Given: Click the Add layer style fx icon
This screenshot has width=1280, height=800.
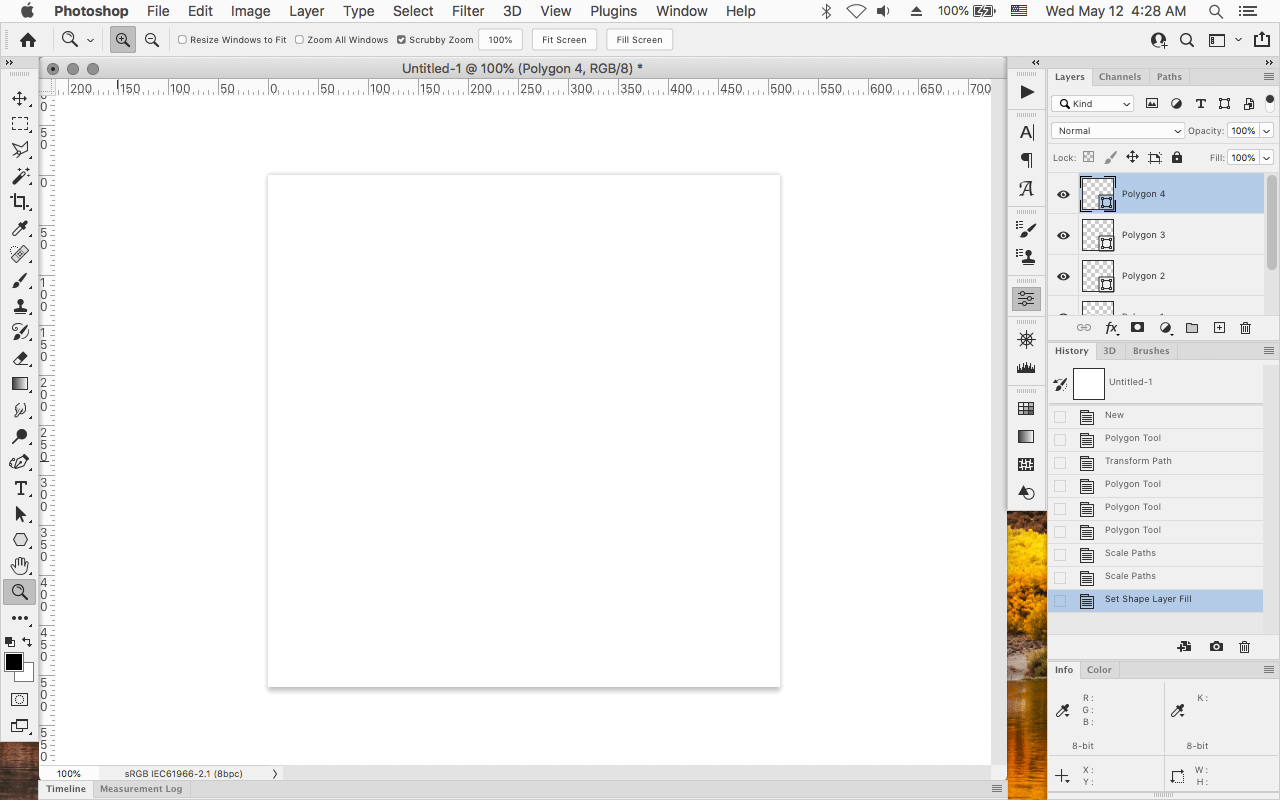Looking at the screenshot, I should pyautogui.click(x=1111, y=327).
